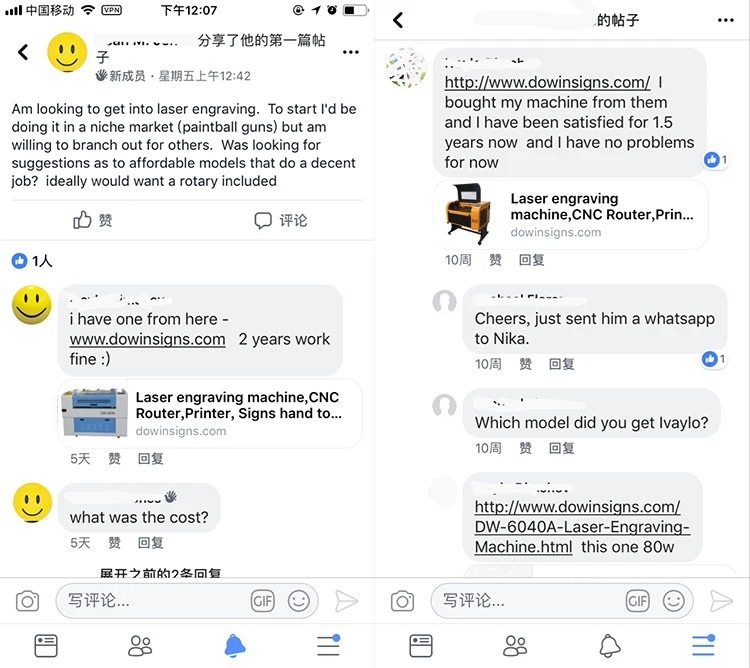Open GIF picker in right comment bar

coord(638,601)
